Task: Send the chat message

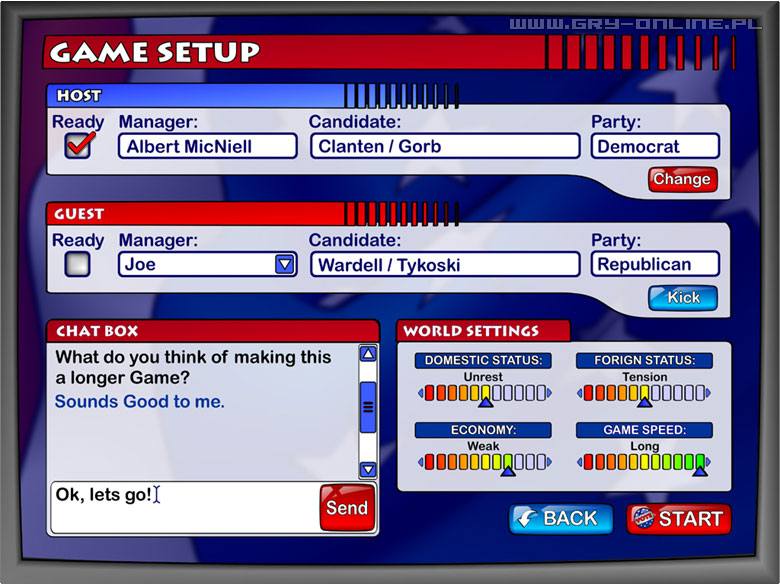Action: pos(347,508)
